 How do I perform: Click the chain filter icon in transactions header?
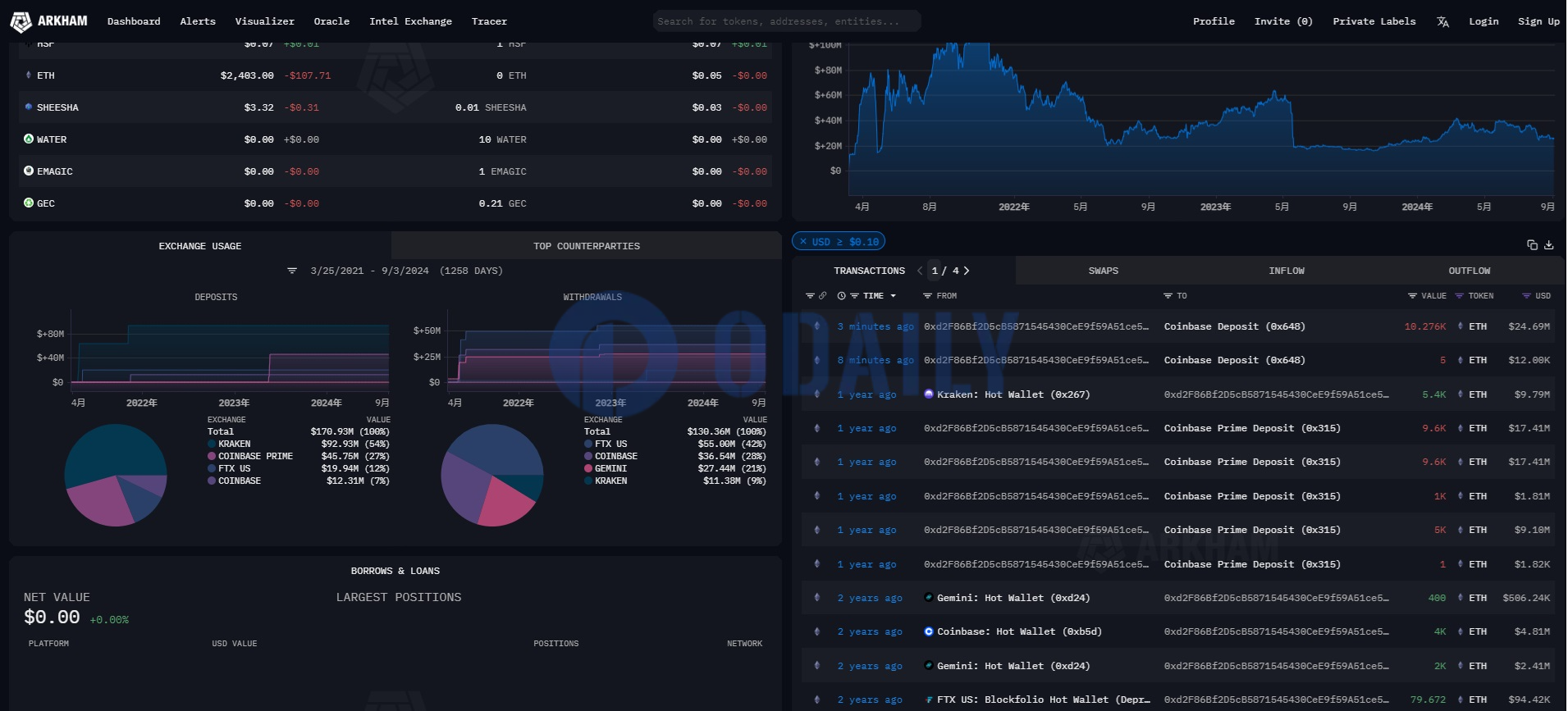pos(810,296)
